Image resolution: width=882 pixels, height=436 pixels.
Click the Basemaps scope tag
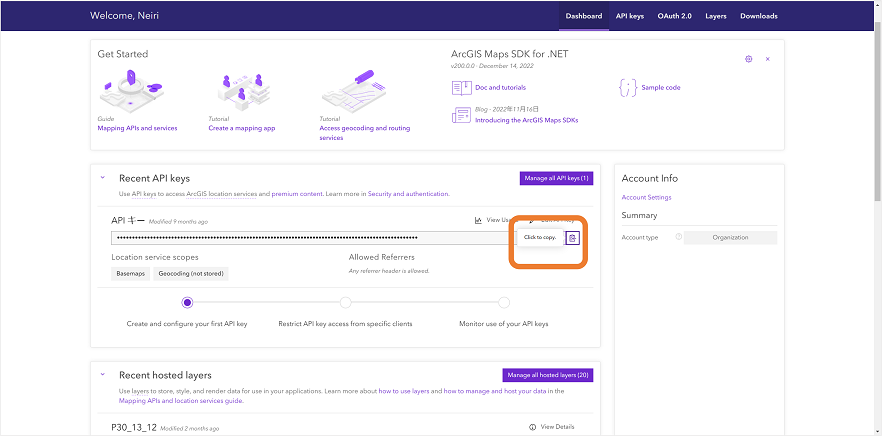click(130, 274)
